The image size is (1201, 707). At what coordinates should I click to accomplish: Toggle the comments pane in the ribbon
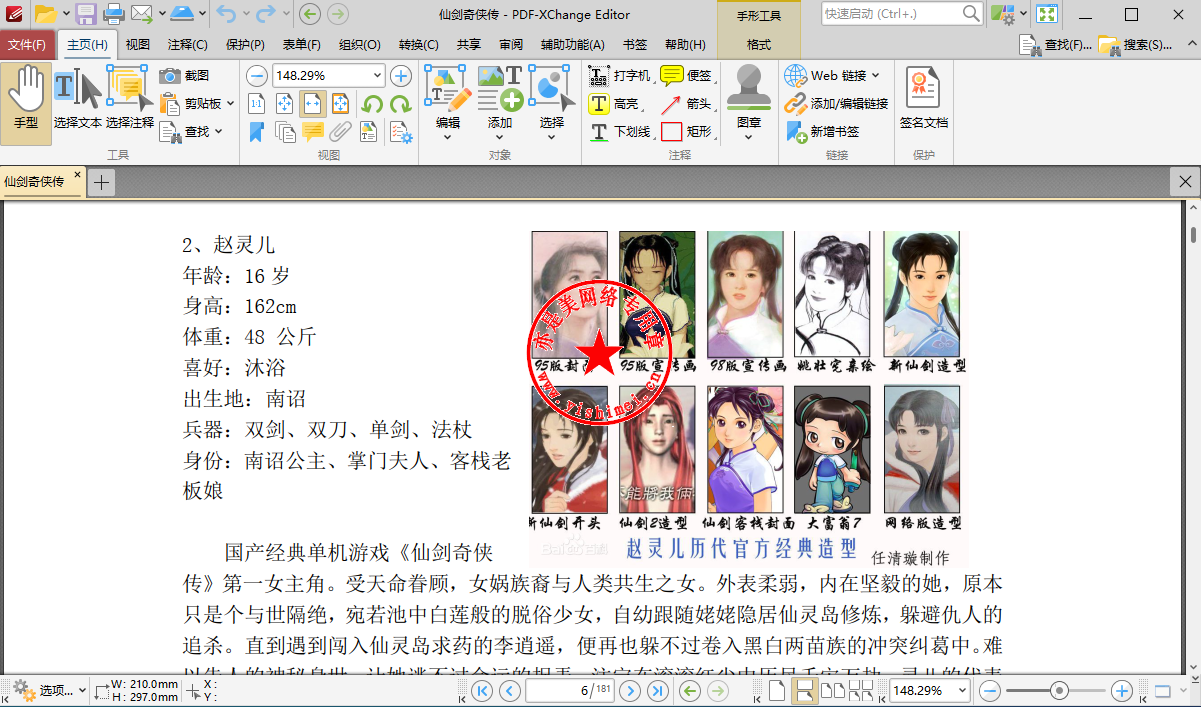(313, 131)
